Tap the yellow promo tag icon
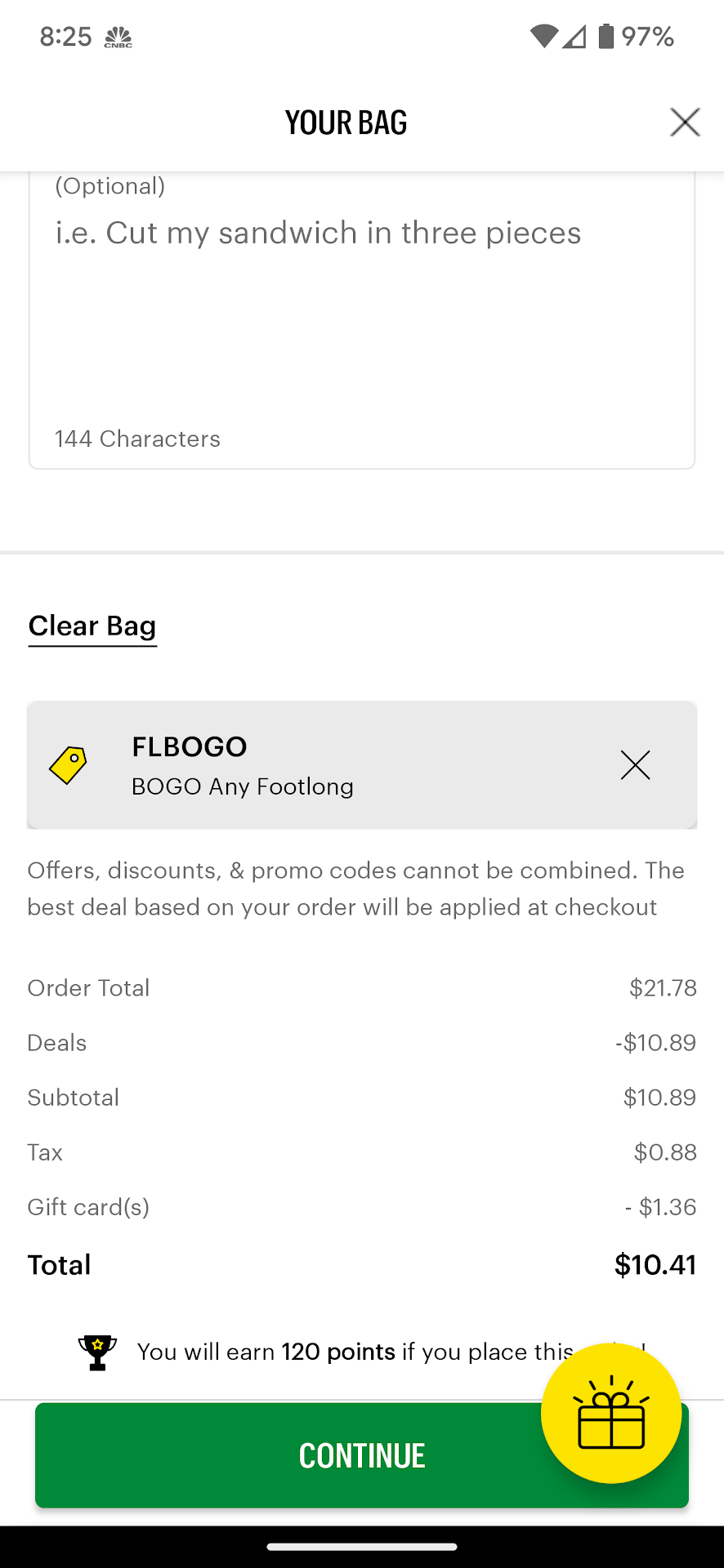 coord(69,765)
